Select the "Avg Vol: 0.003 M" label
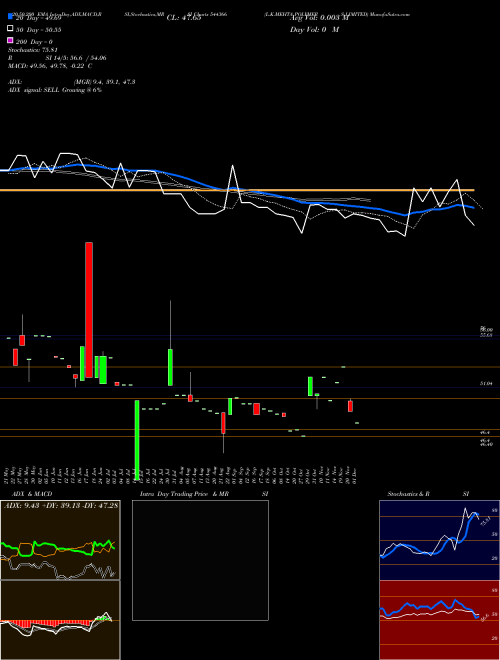500x660 pixels. [319, 18]
